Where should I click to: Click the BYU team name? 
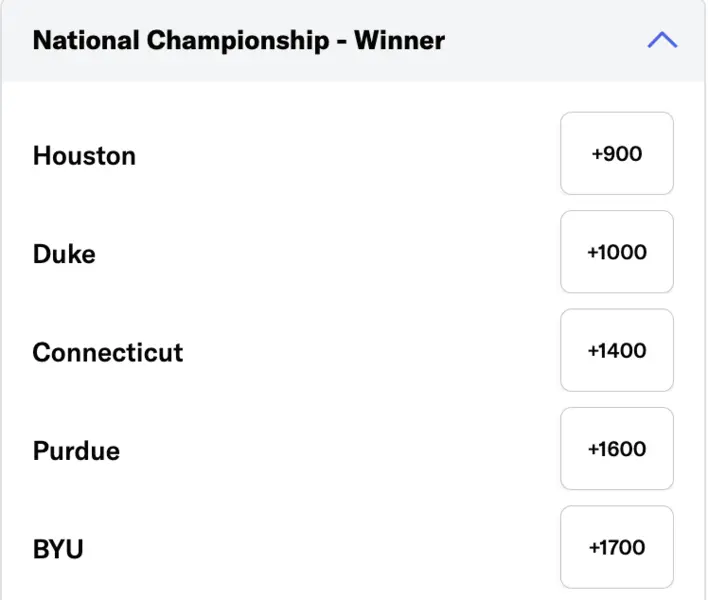coord(58,548)
